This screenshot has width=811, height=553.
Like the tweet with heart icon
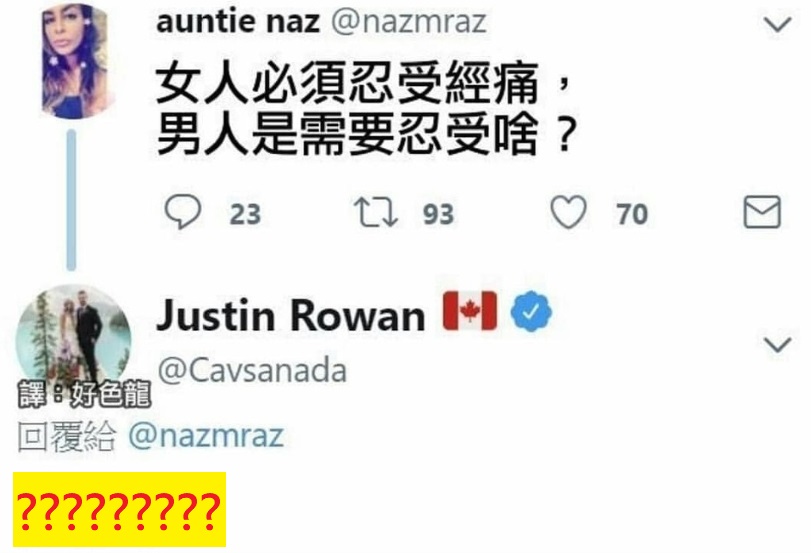point(568,212)
